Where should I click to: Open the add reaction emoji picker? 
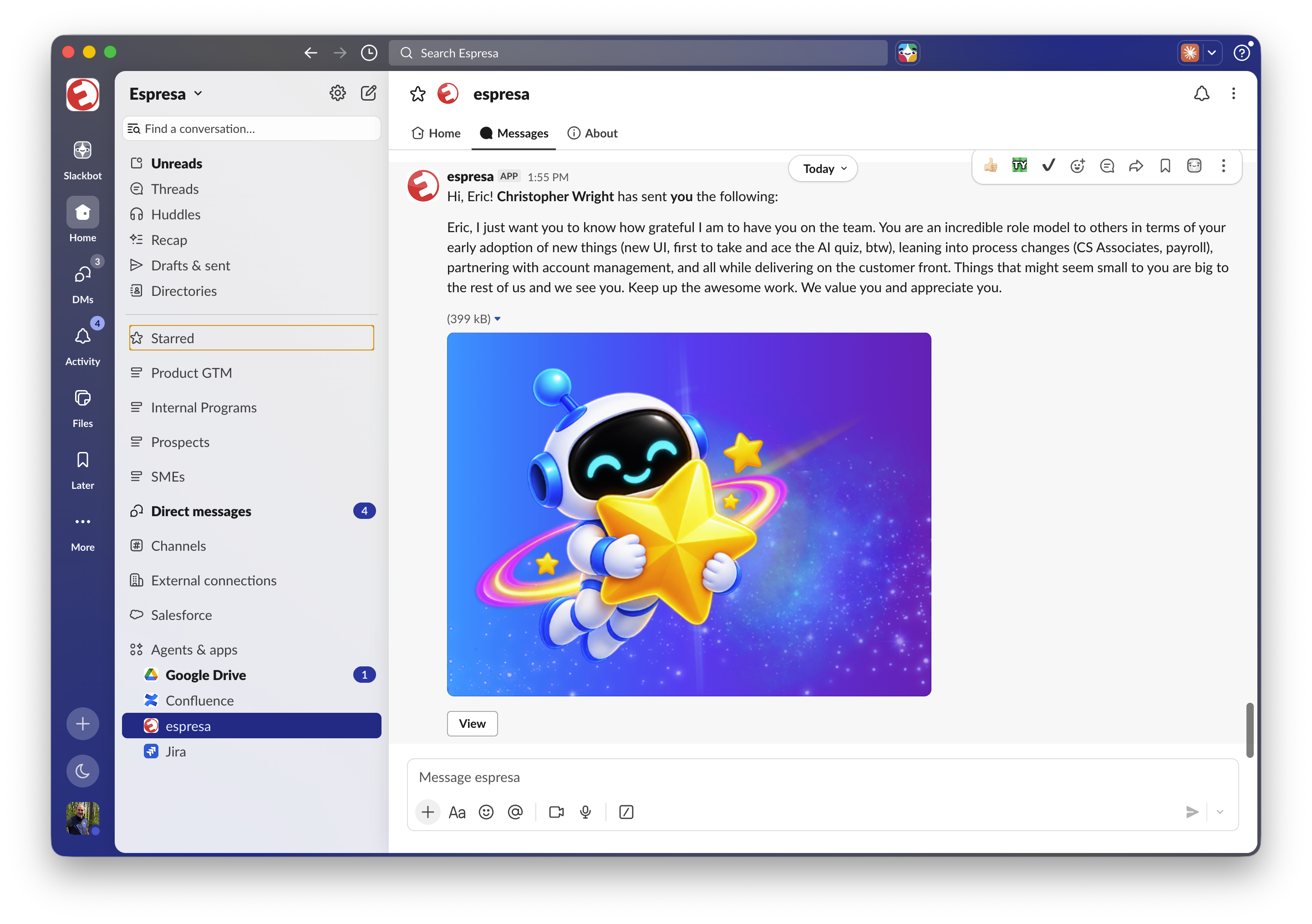(1078, 166)
